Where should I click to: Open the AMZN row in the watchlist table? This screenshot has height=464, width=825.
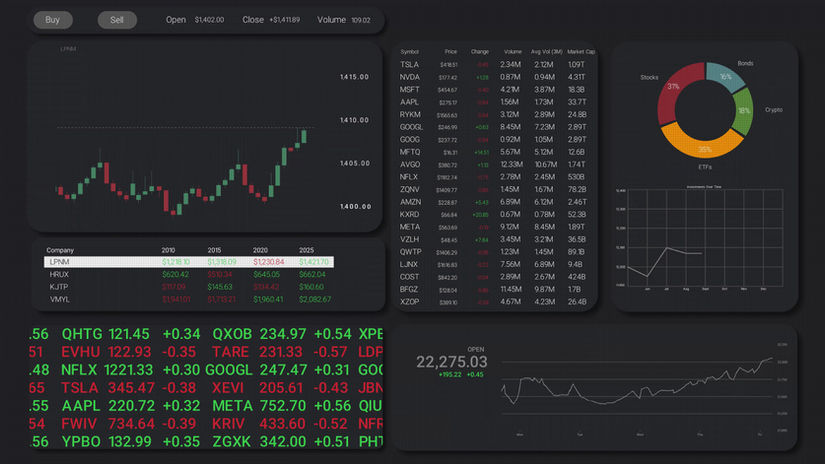coord(495,202)
